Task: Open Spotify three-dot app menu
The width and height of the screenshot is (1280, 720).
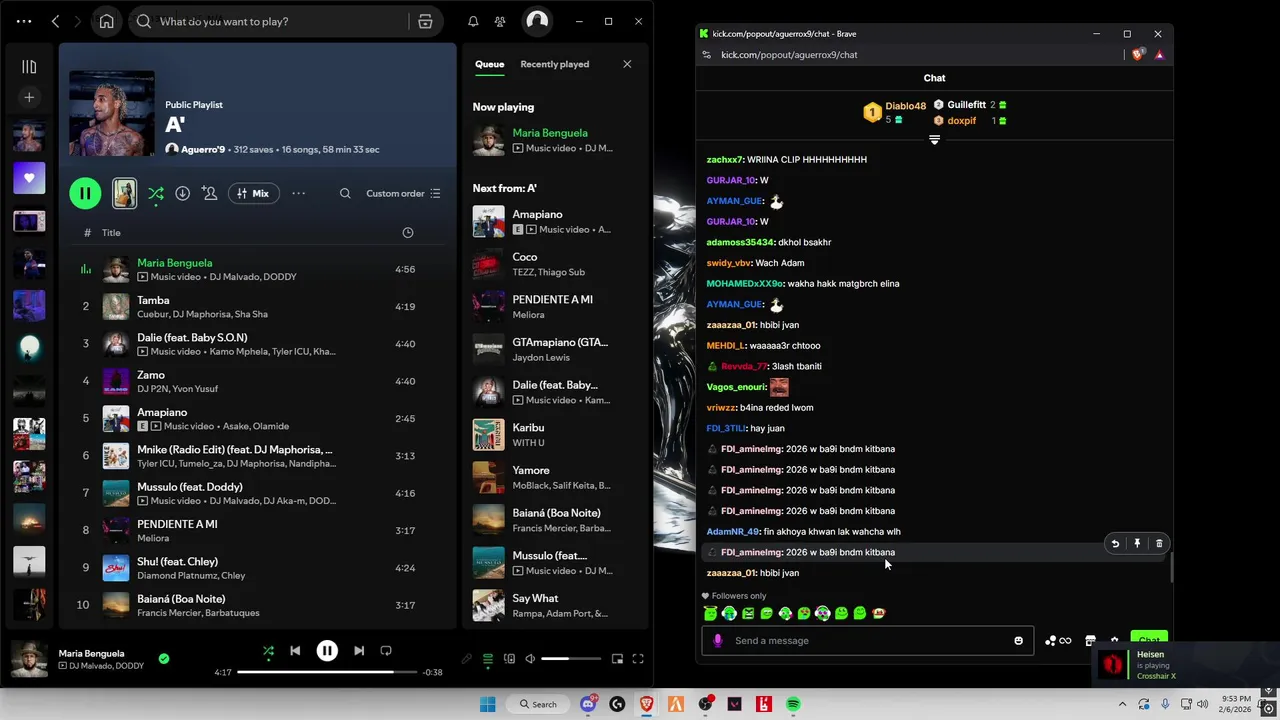Action: pos(24,21)
